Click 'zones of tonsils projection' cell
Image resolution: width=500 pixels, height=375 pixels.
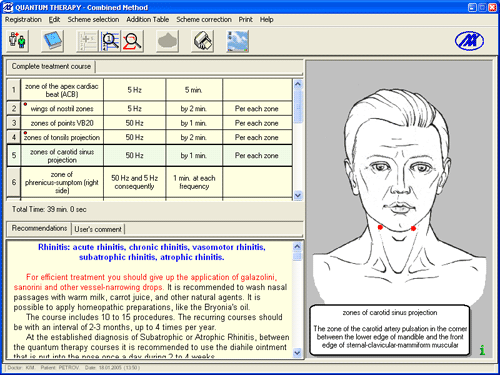(62, 137)
